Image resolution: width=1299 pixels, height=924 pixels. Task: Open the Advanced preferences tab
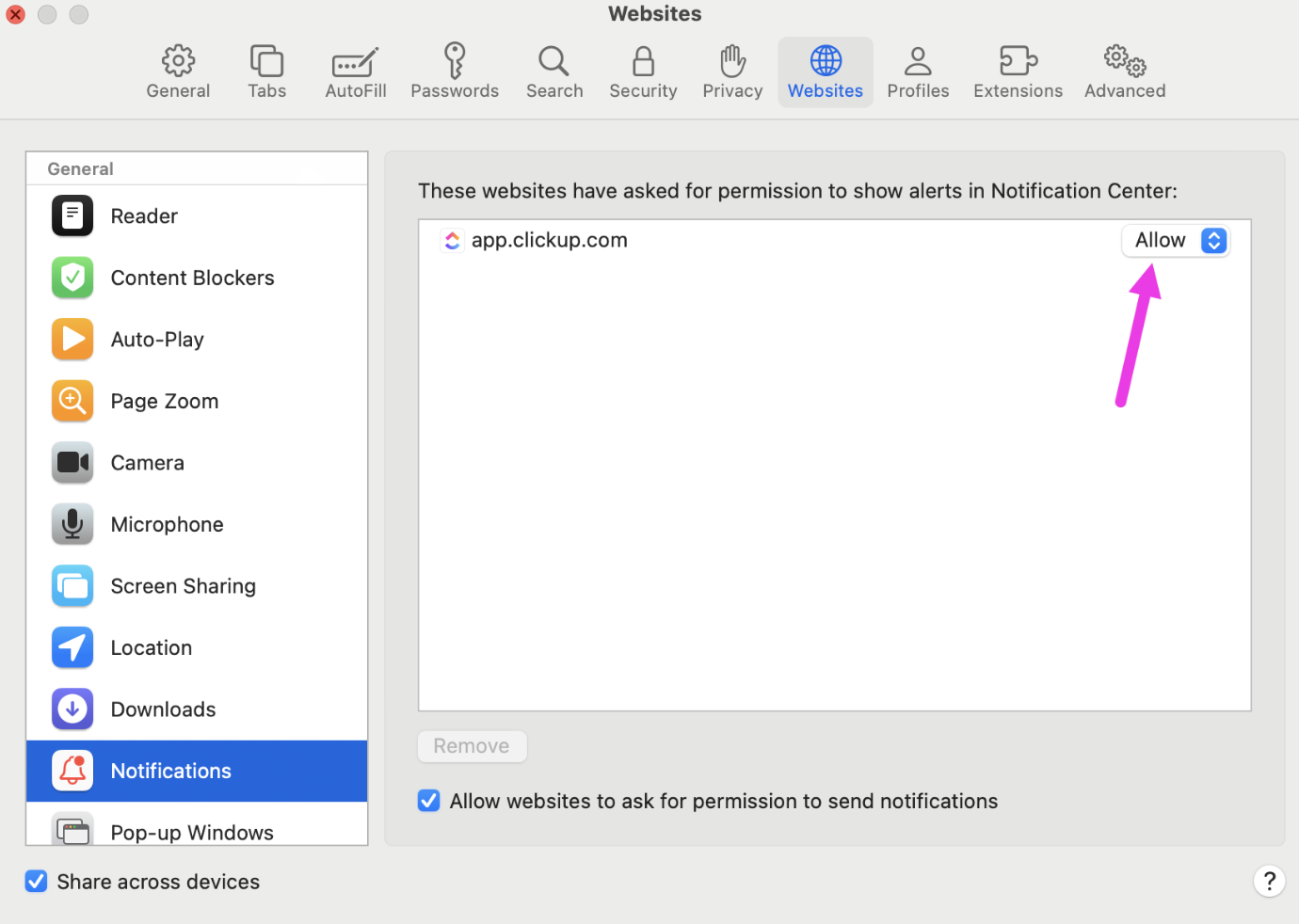point(1125,72)
